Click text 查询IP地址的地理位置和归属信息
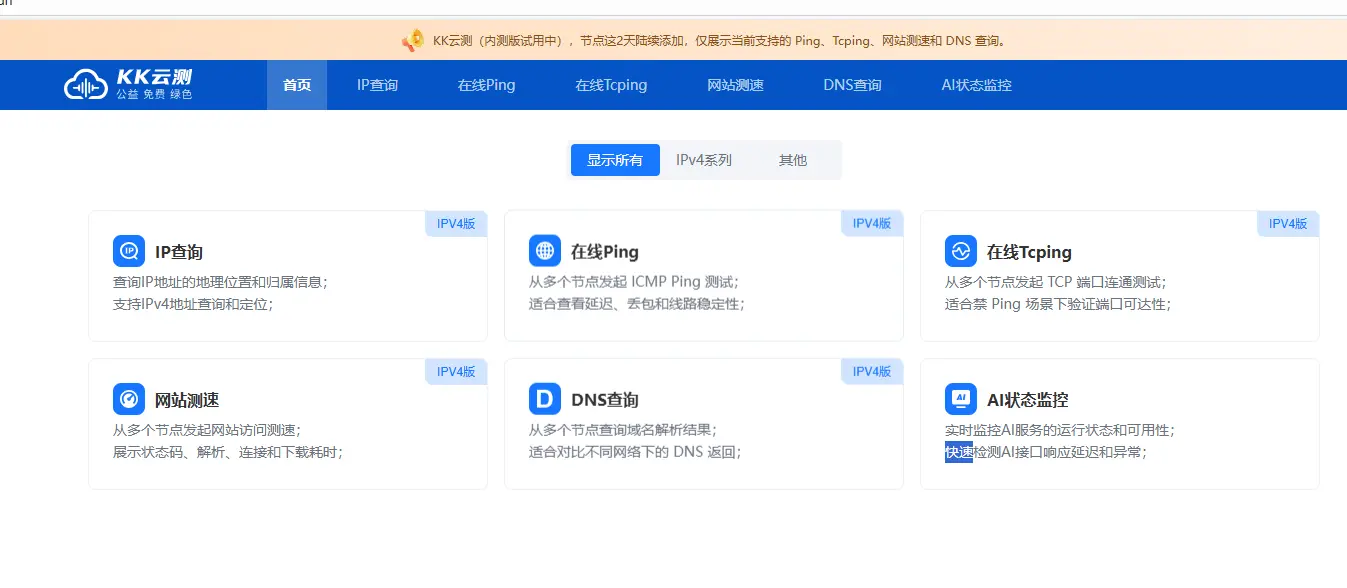This screenshot has height=588, width=1347. [220, 282]
